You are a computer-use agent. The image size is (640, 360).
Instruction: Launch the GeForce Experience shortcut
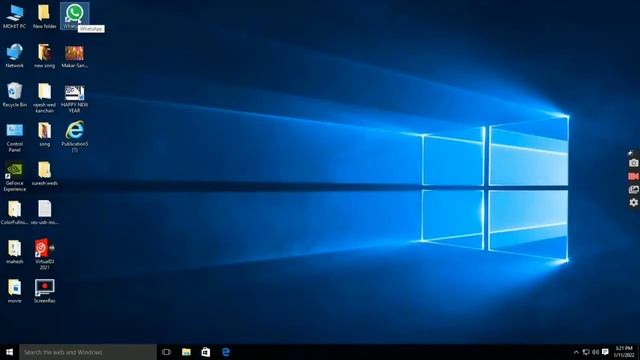(x=14, y=176)
